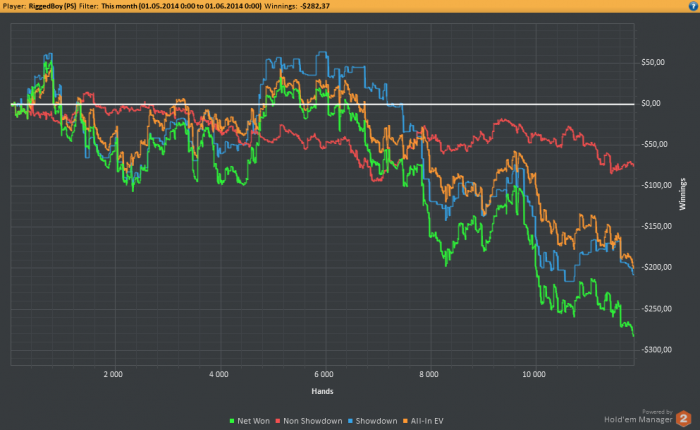Toggle the Non Showdown legend entry
The height and width of the screenshot is (430, 700).
[x=308, y=421]
